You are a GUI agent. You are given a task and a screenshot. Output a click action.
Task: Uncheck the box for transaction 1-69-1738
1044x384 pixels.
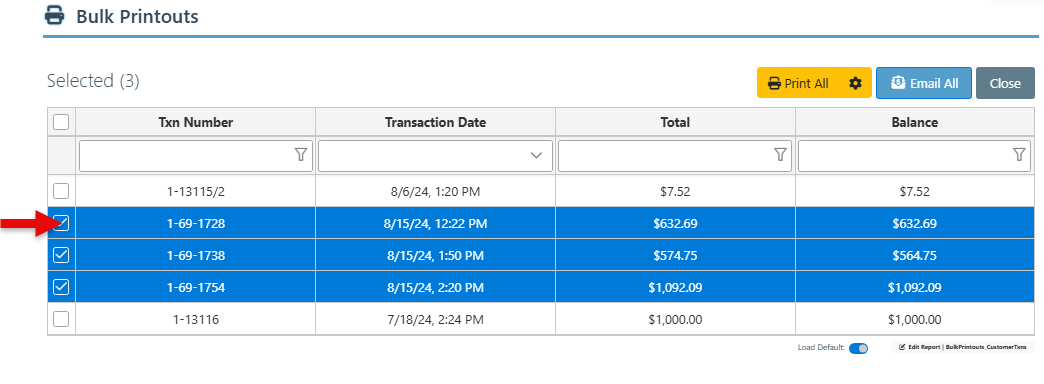coord(61,255)
